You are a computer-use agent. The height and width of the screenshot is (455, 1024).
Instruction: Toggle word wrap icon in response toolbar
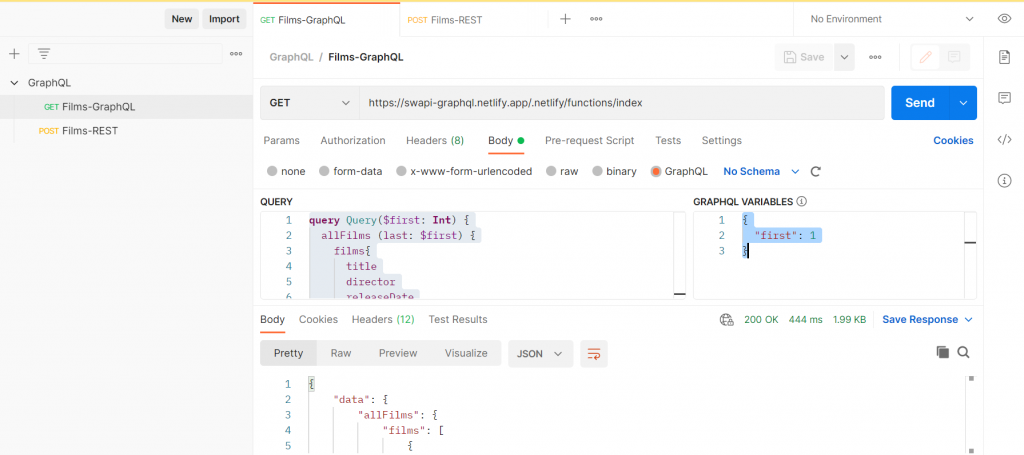tap(594, 353)
